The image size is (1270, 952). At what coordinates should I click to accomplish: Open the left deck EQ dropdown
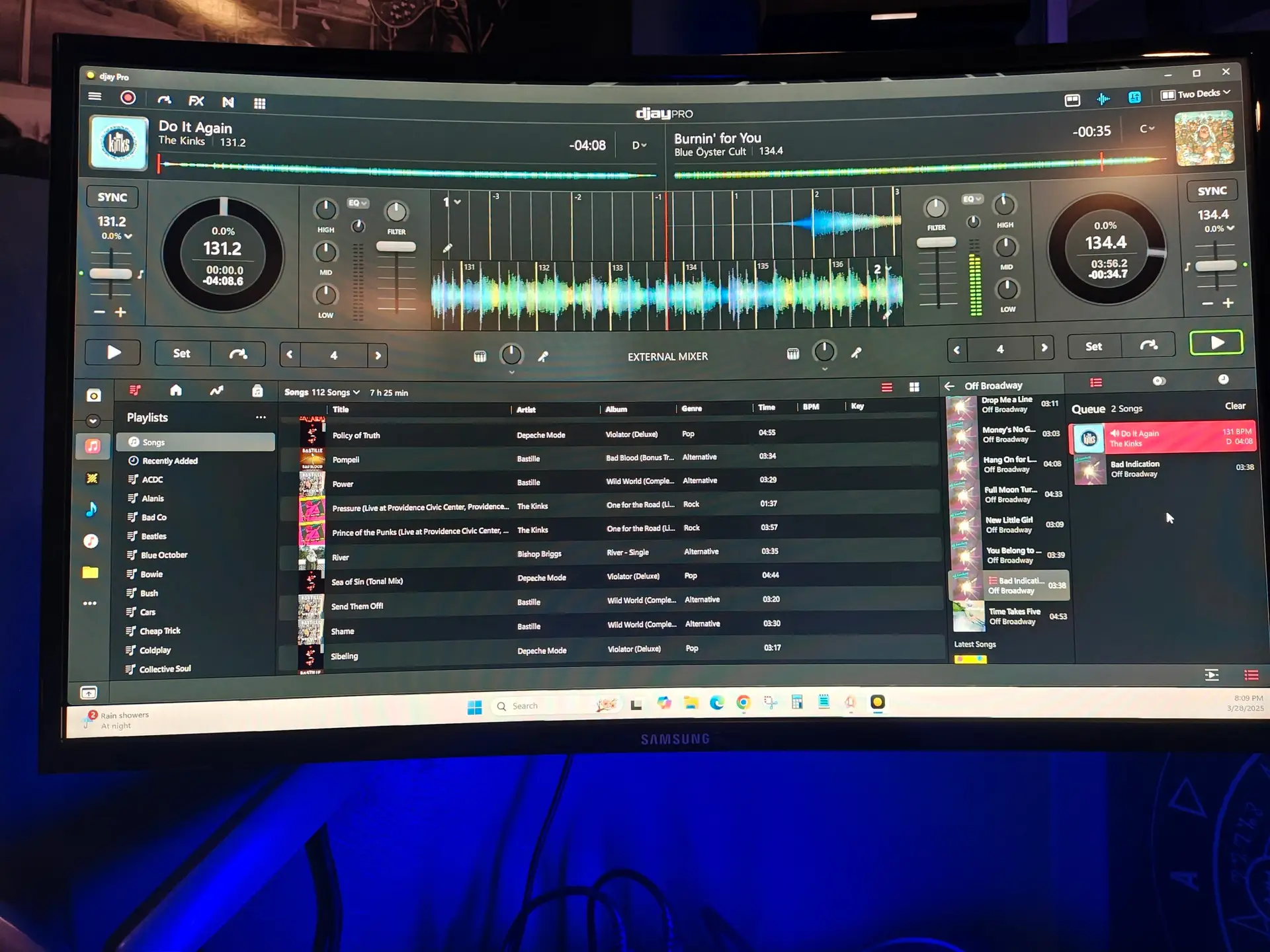coord(358,203)
